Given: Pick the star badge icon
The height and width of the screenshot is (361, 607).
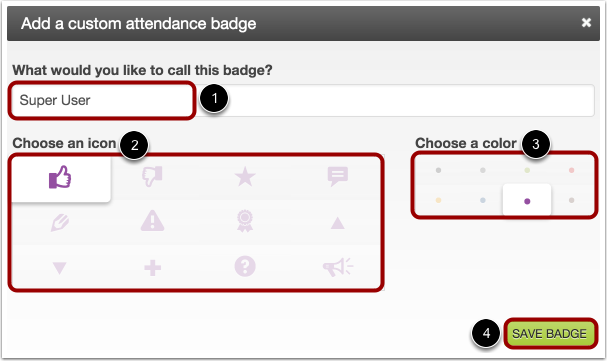Looking at the screenshot, I should pyautogui.click(x=245, y=177).
